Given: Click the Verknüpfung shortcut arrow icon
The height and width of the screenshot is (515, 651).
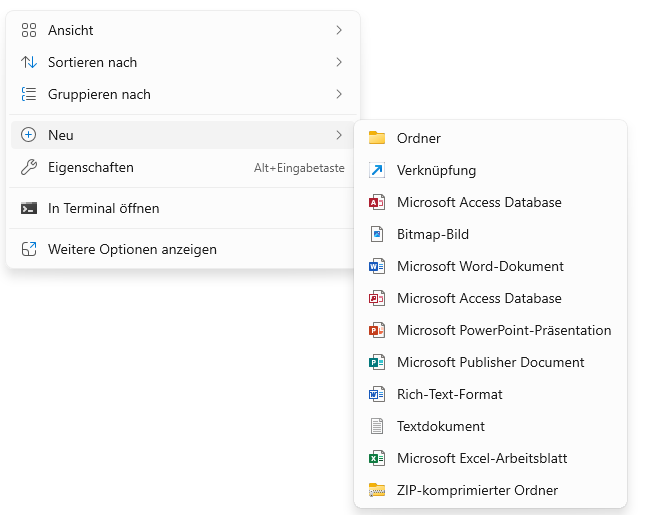Looking at the screenshot, I should pos(377,170).
